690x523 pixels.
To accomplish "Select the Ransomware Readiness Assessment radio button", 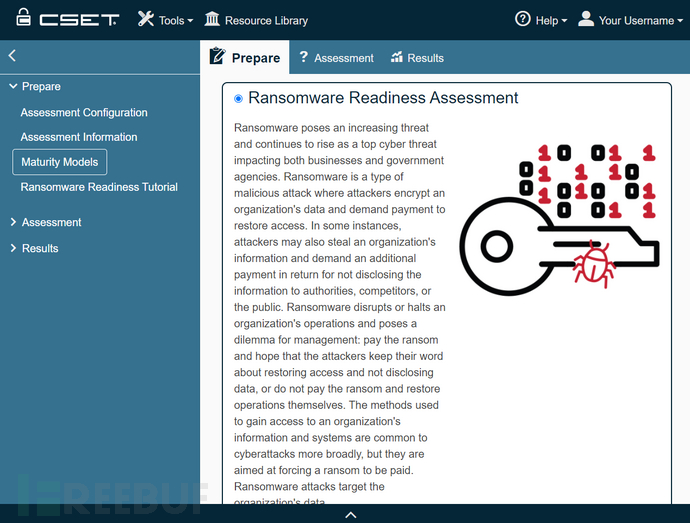I will point(238,98).
